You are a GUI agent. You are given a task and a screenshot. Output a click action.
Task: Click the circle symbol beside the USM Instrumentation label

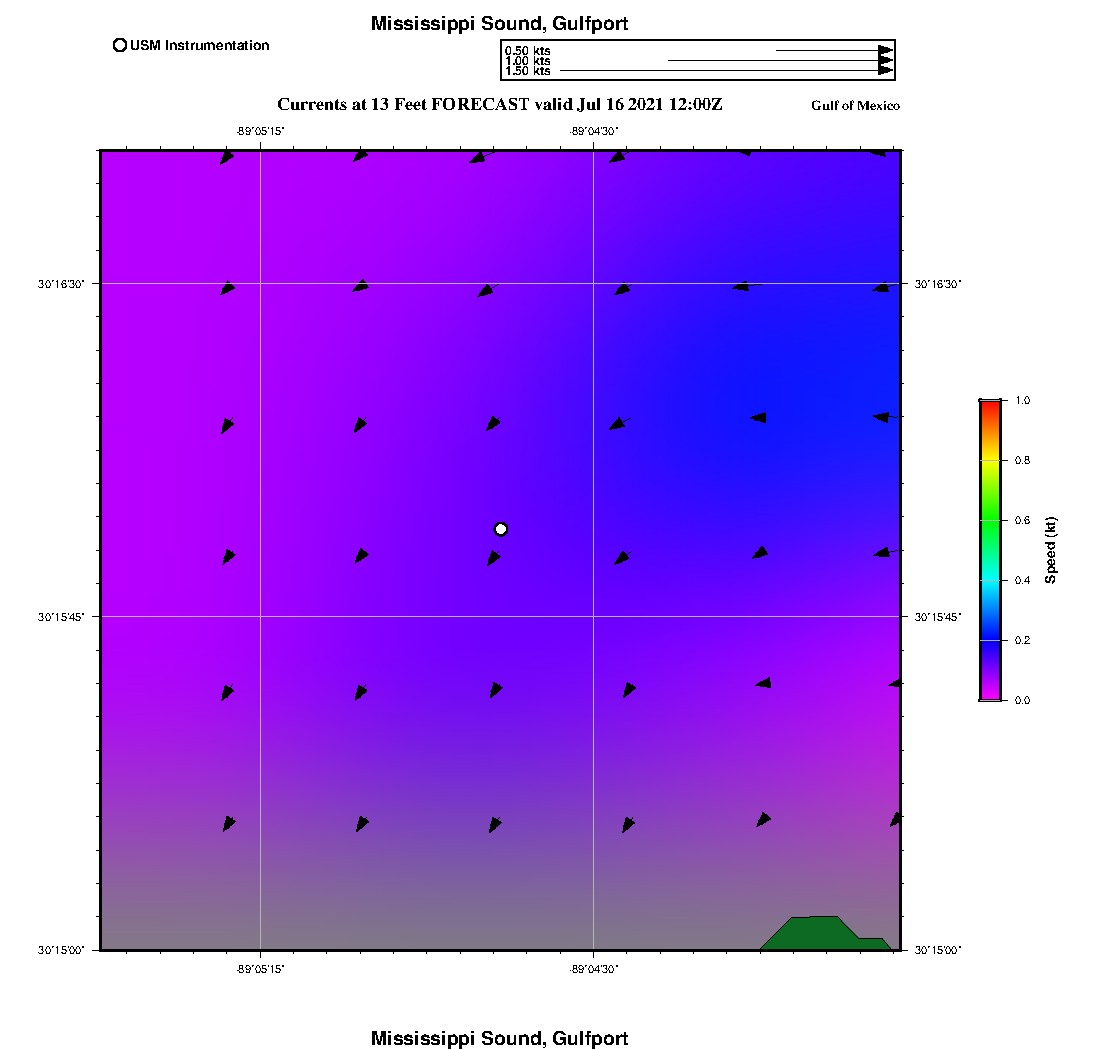click(x=120, y=45)
